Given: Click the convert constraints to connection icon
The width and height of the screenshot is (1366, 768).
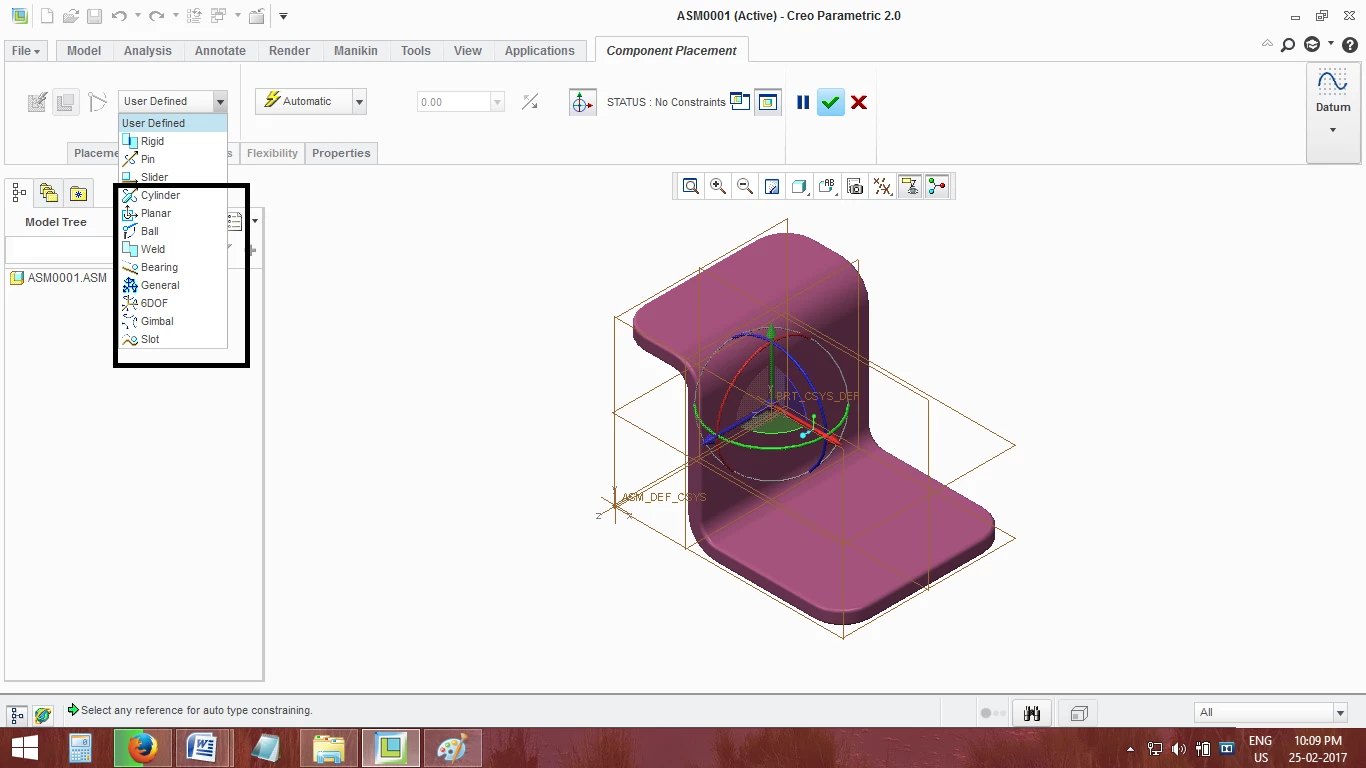Looking at the screenshot, I should (97, 102).
